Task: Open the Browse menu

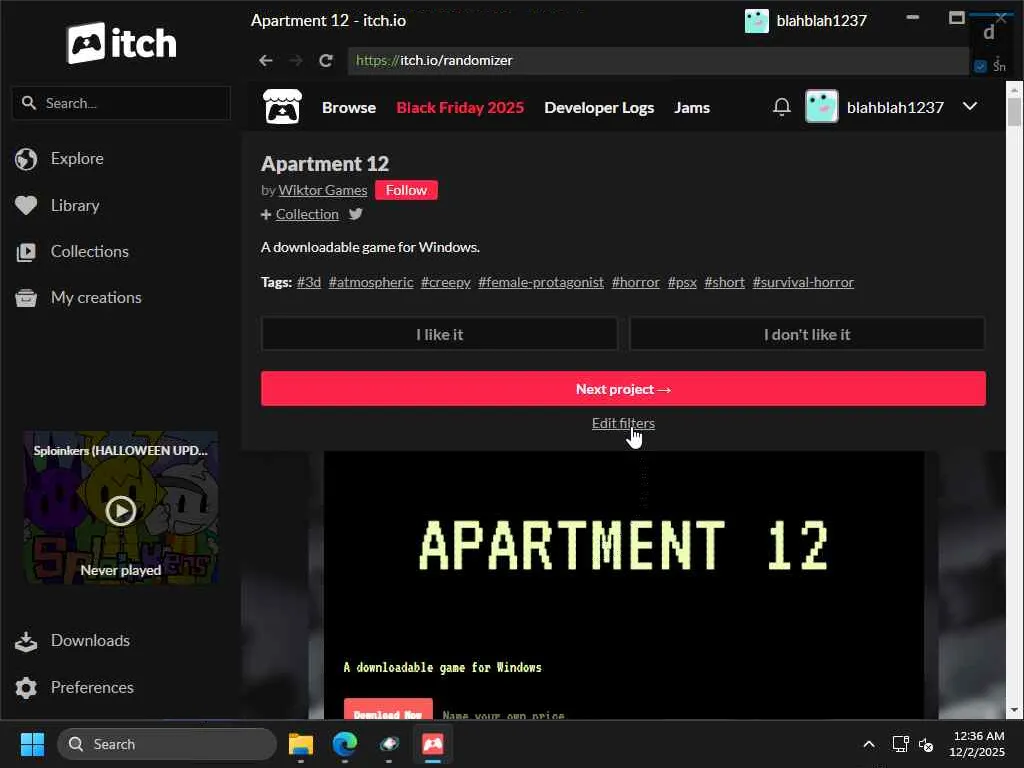Action: (x=349, y=108)
